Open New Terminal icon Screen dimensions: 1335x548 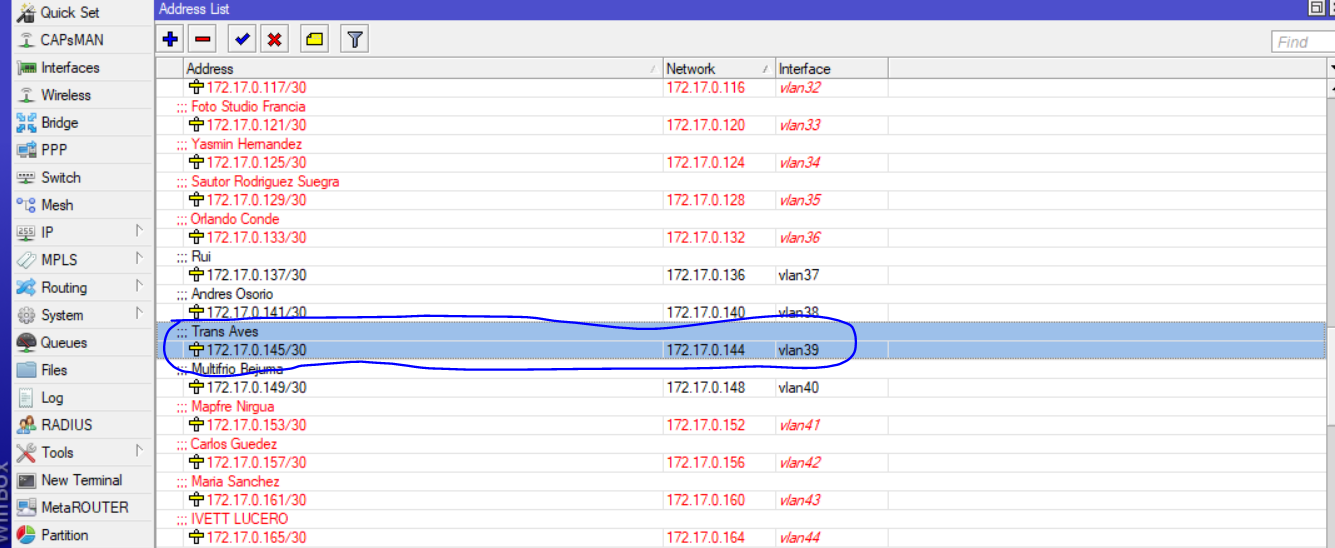tap(26, 480)
